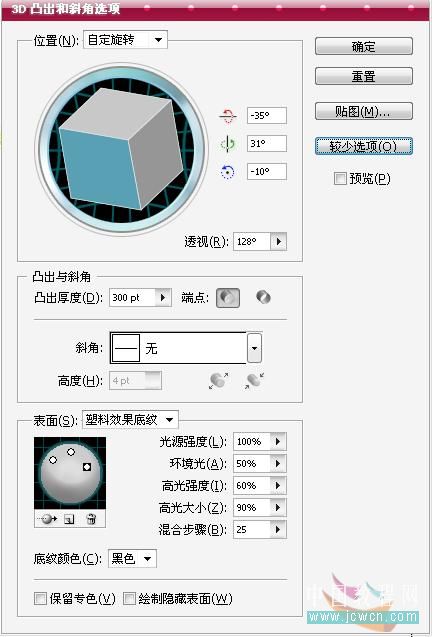Click the 混合步骤 field showing 25
The width and height of the screenshot is (432, 637).
[252, 529]
